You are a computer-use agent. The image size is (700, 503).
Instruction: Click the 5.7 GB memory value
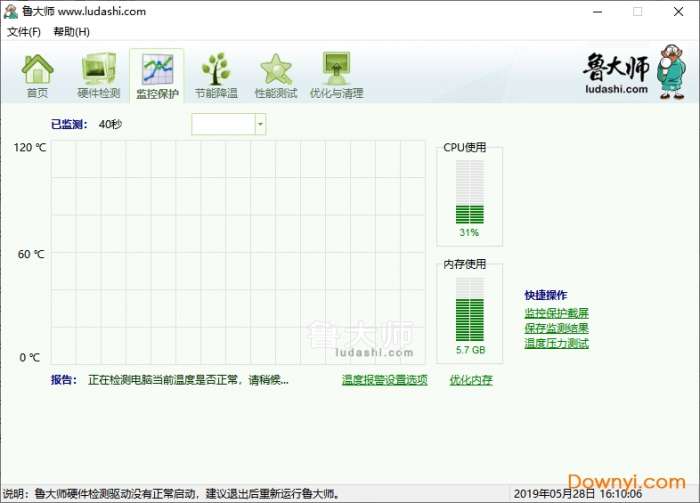coord(471,350)
